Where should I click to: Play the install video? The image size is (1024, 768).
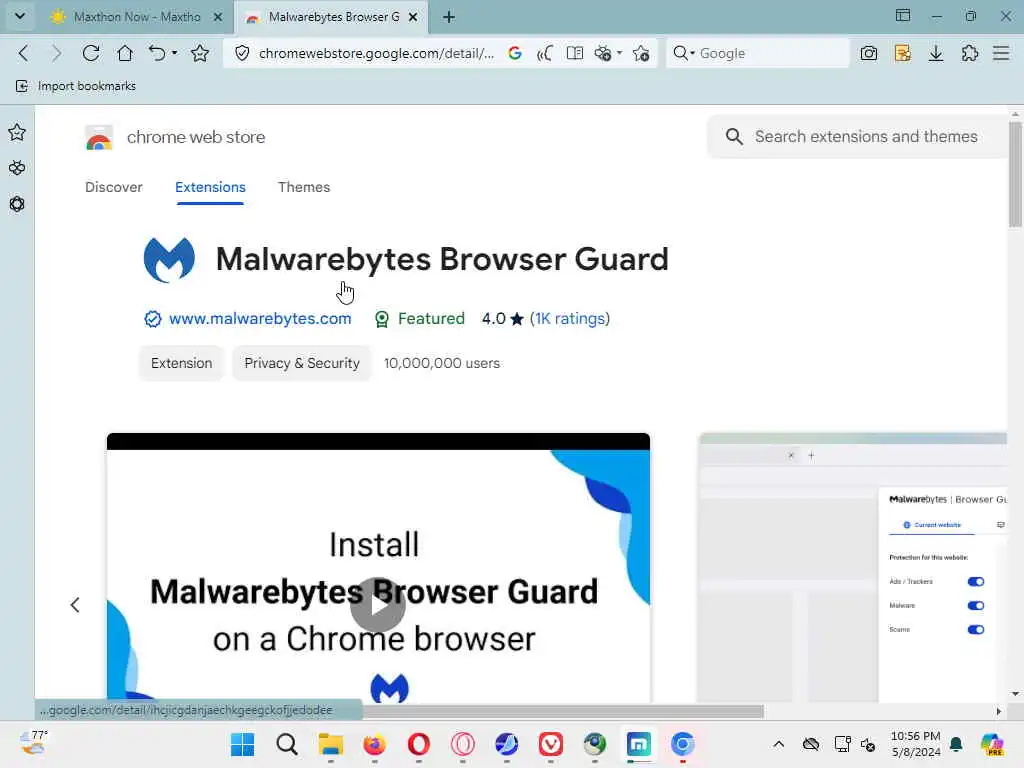(377, 605)
